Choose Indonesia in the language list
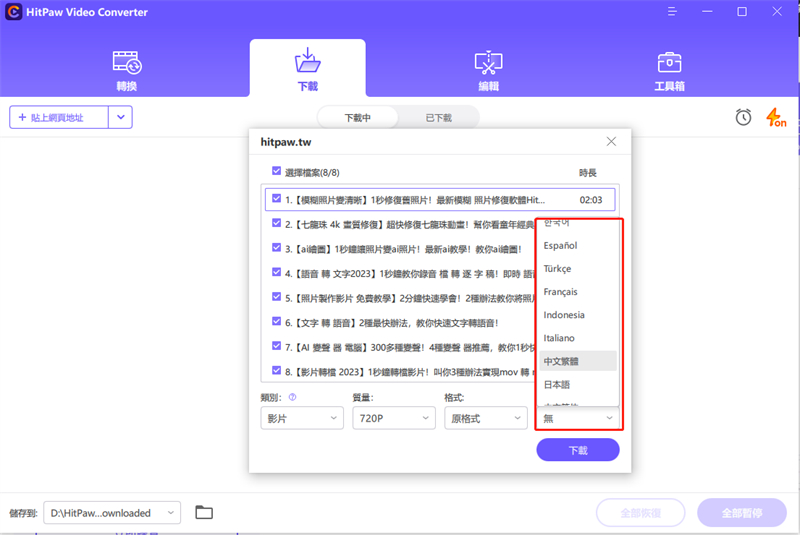This screenshot has height=535, width=800. [578, 315]
